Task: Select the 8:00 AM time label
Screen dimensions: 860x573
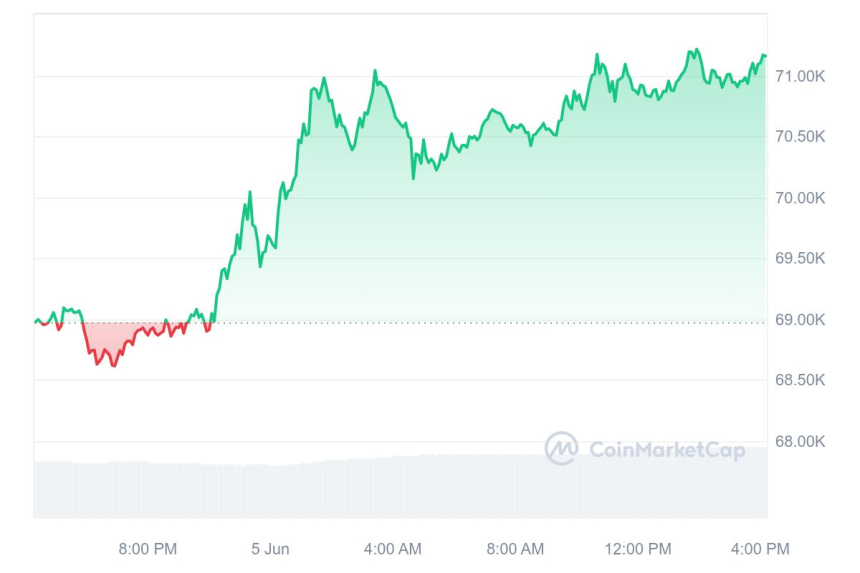Action: pos(515,548)
